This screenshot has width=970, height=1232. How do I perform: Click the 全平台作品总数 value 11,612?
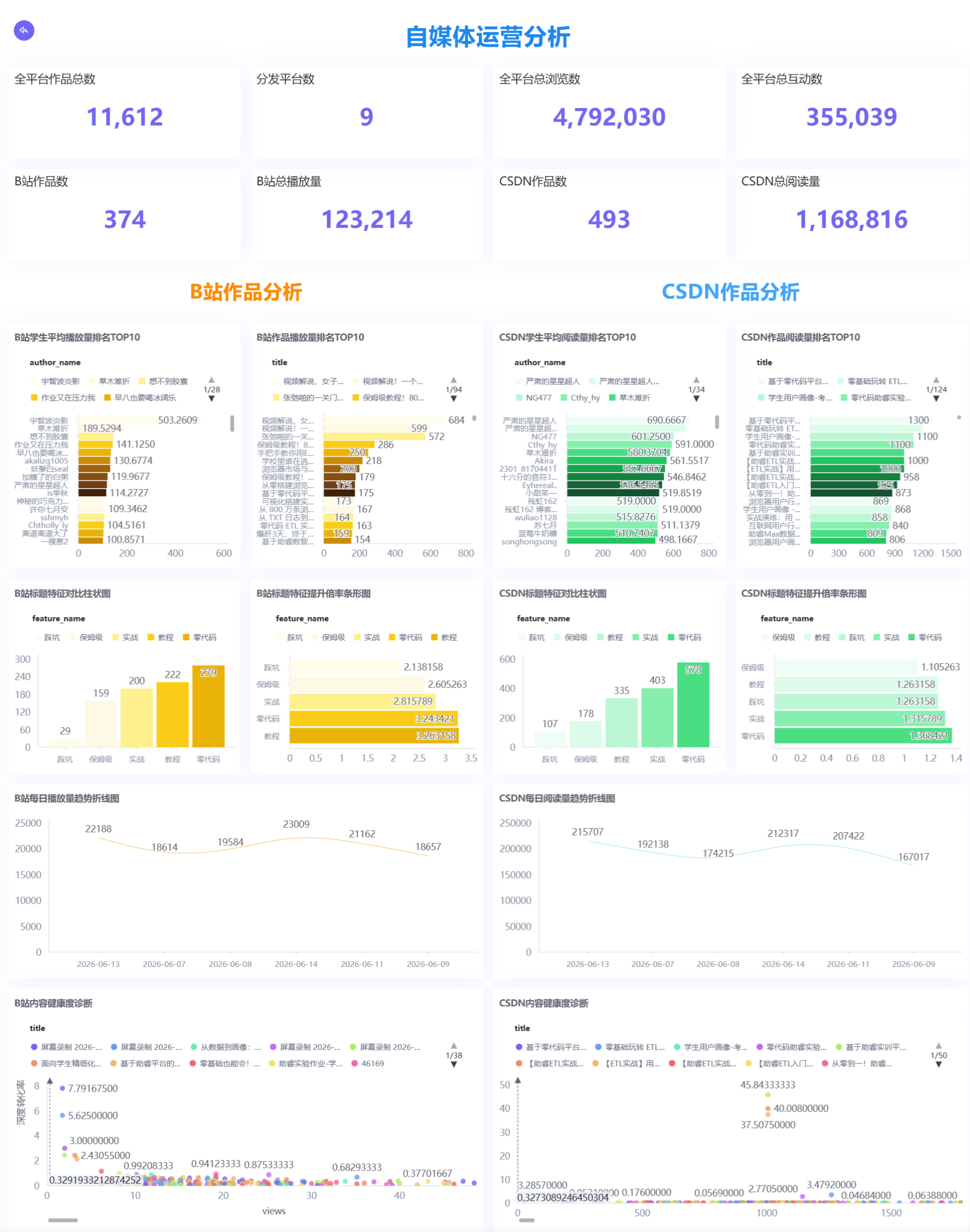click(x=124, y=117)
